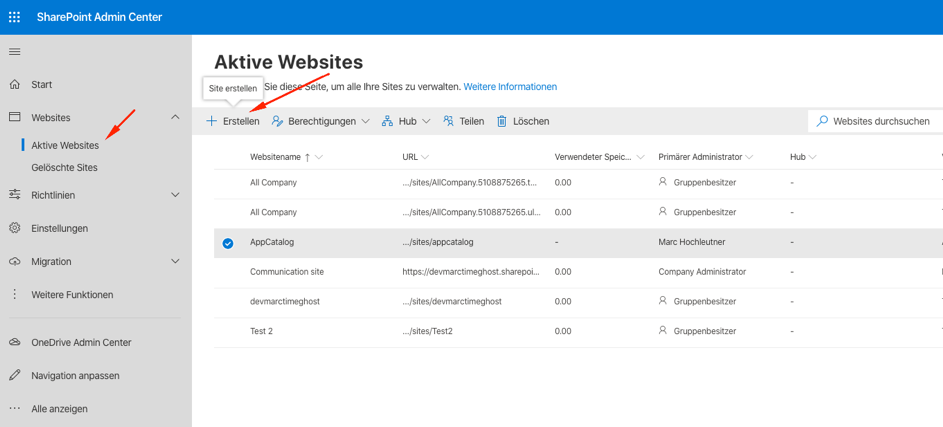Open the Hub column header chevron
Image resolution: width=943 pixels, height=427 pixels.
pyautogui.click(x=812, y=157)
